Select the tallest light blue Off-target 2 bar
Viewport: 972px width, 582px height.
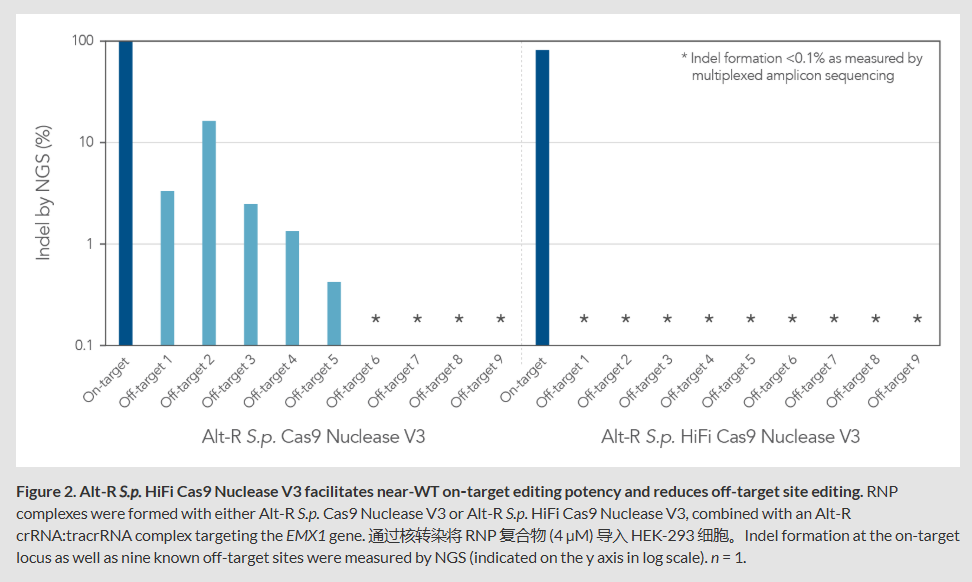point(209,233)
